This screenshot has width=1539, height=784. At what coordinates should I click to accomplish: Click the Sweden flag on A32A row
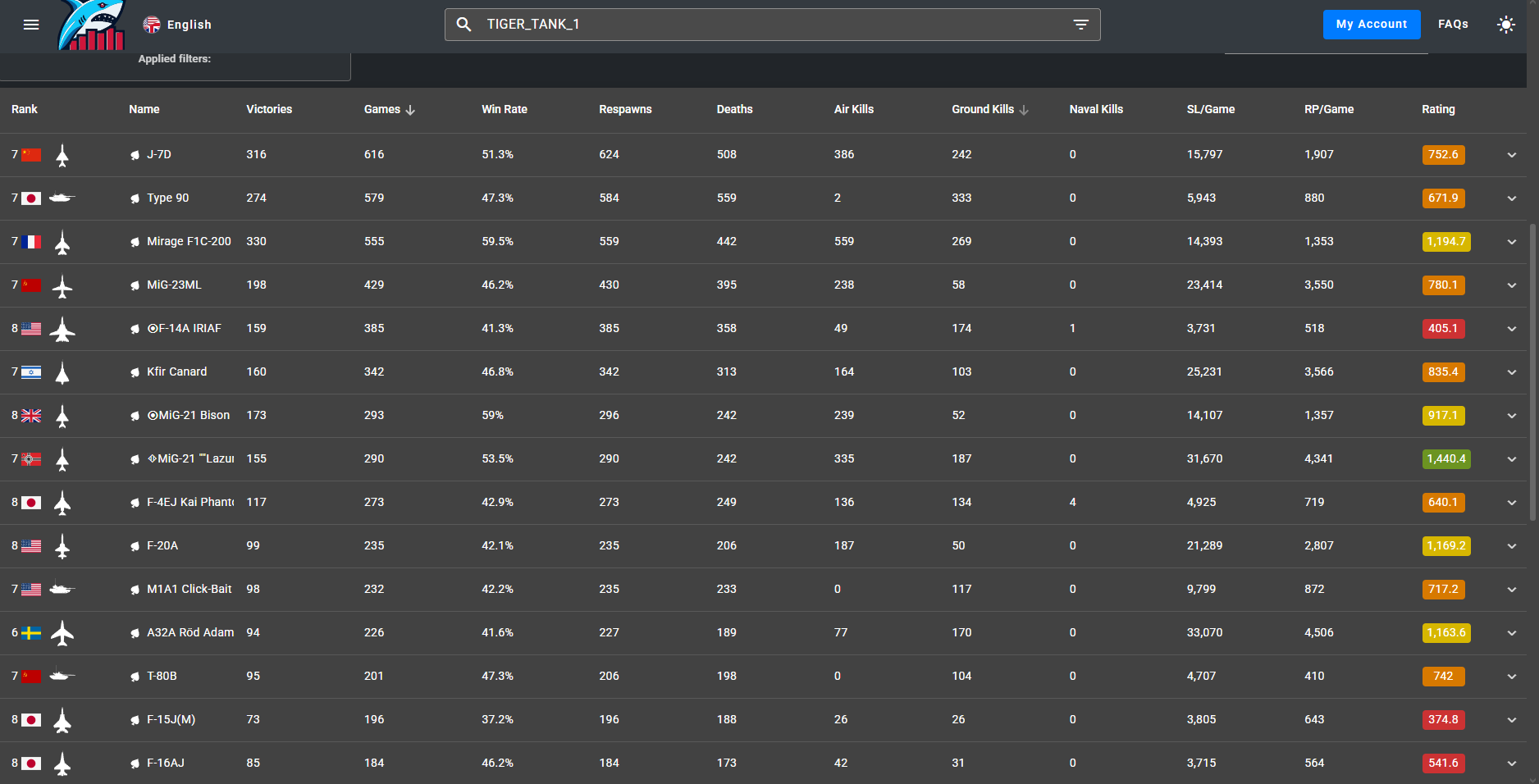(31, 633)
